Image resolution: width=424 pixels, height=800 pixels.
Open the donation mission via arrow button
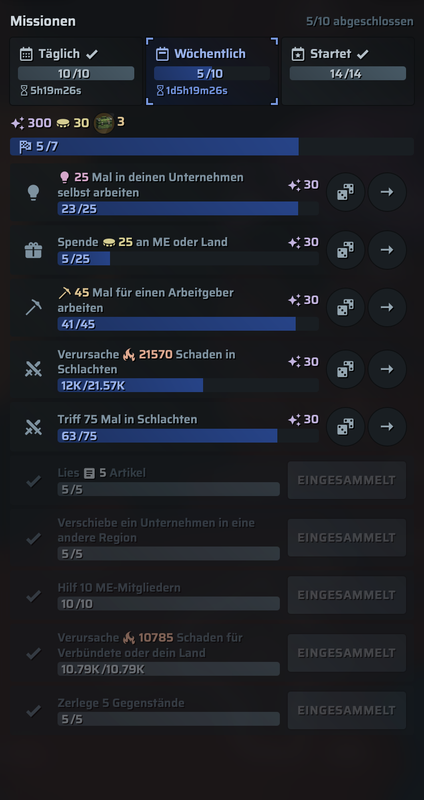(387, 249)
